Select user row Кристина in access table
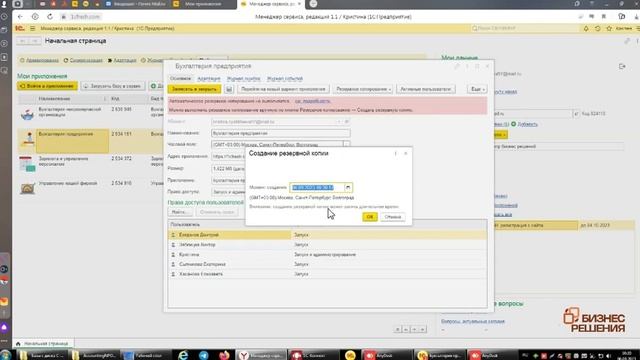Screen dimensions: 640x360 click(327, 254)
